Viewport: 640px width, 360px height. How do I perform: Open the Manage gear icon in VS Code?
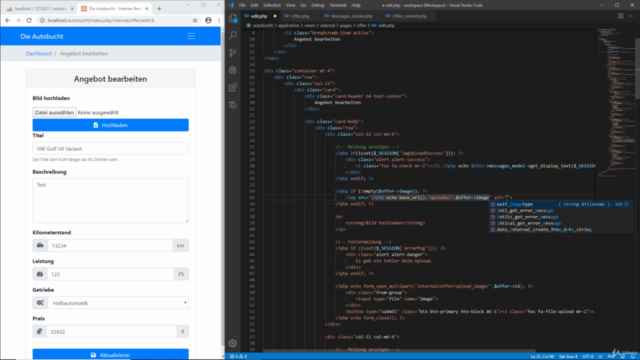[233, 343]
